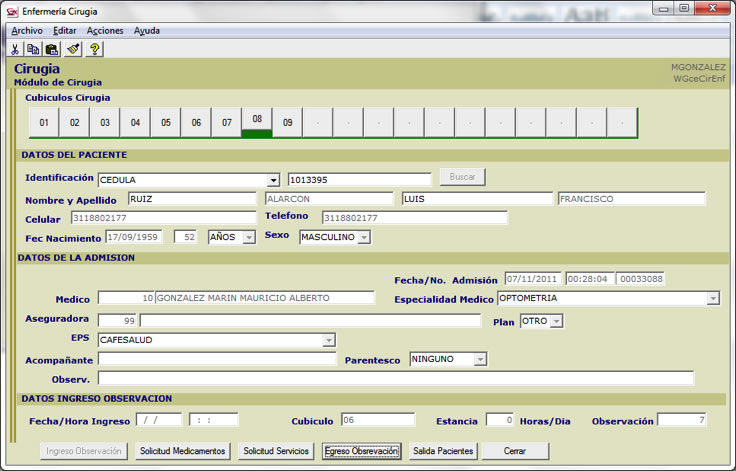Click the admission number field 00033088
Image resolution: width=736 pixels, height=471 pixels.
click(640, 279)
